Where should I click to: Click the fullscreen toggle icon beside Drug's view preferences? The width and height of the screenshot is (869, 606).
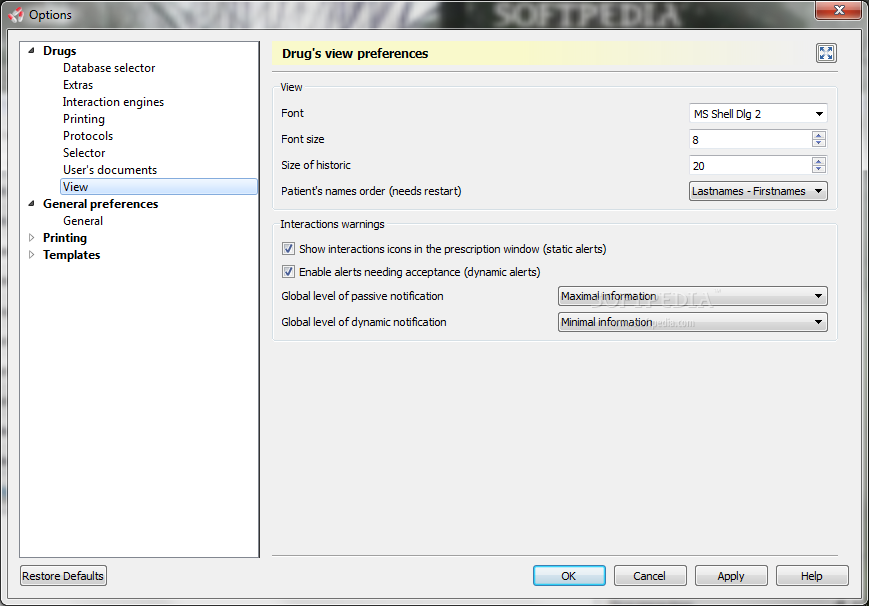pyautogui.click(x=826, y=53)
